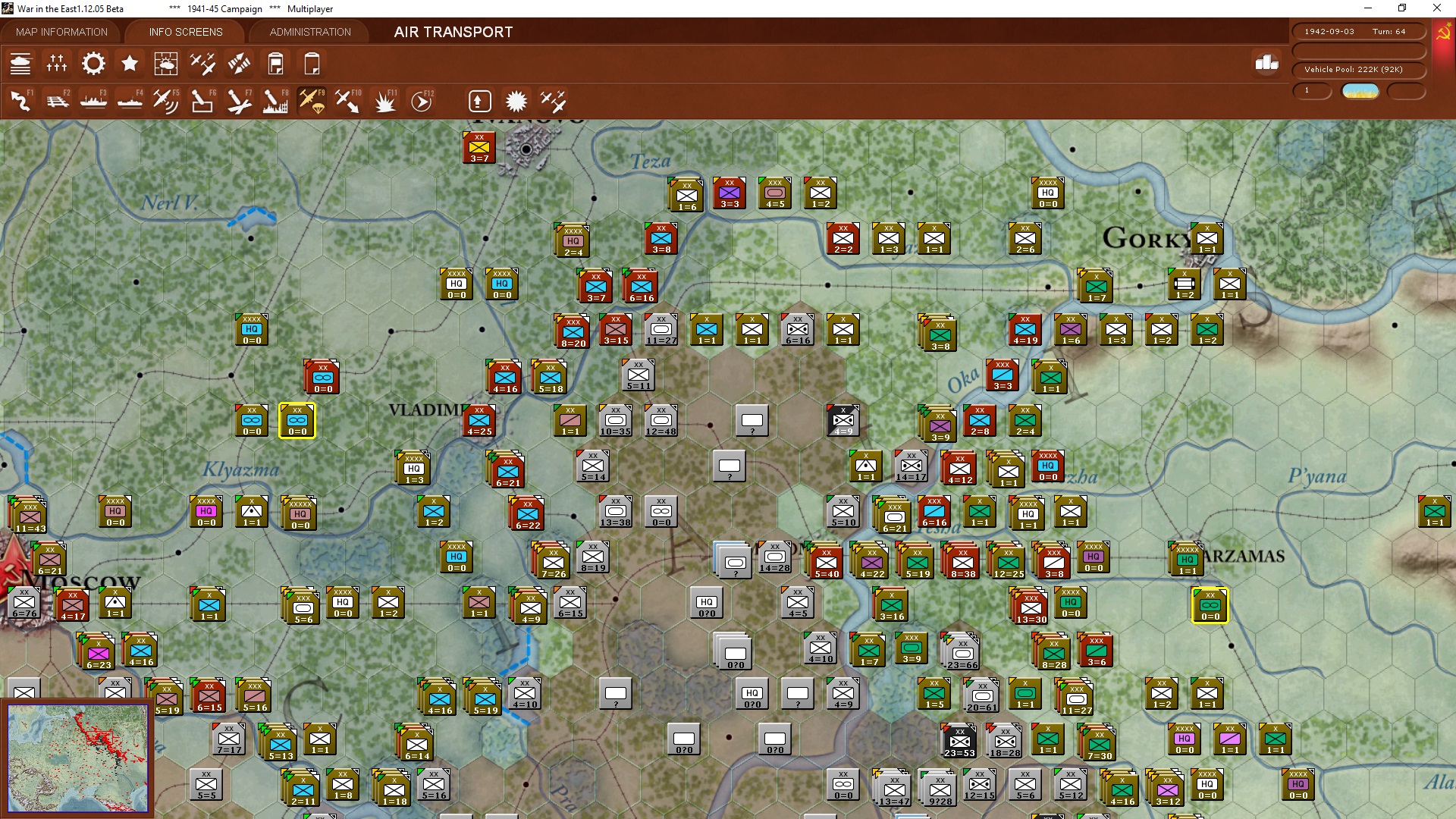1456x819 pixels.
Task: Select the yellow 3=7 unit near Ivanovo
Action: (479, 147)
